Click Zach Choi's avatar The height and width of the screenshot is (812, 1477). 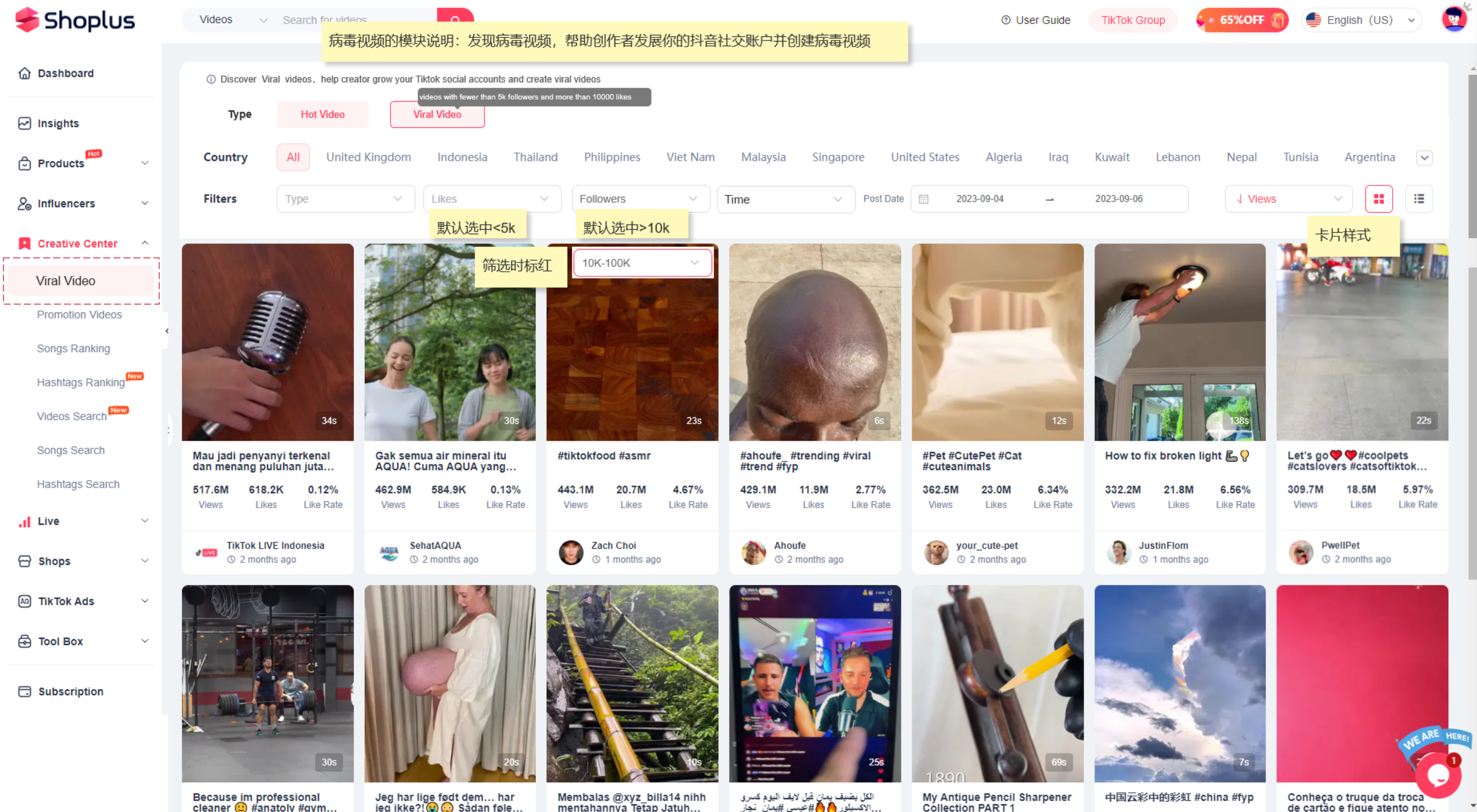pyautogui.click(x=570, y=553)
